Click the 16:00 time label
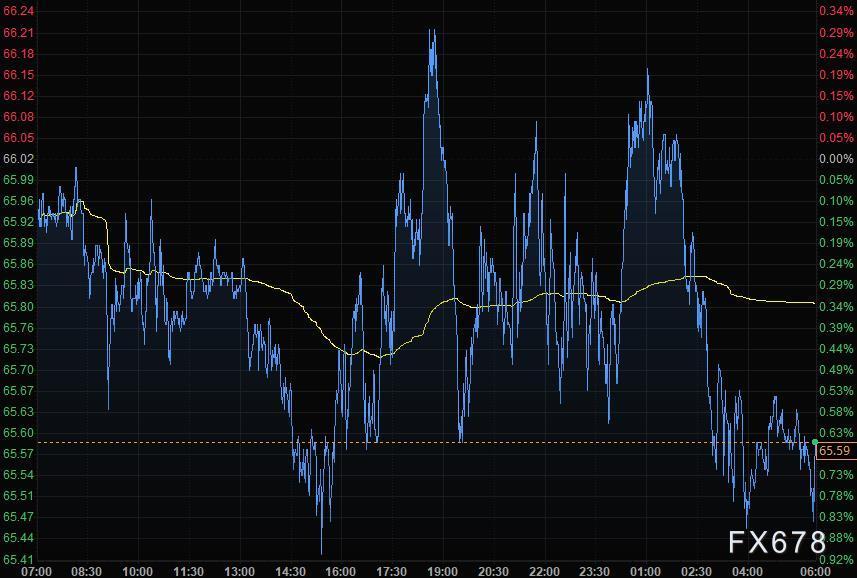The width and height of the screenshot is (857, 578). tap(341, 571)
